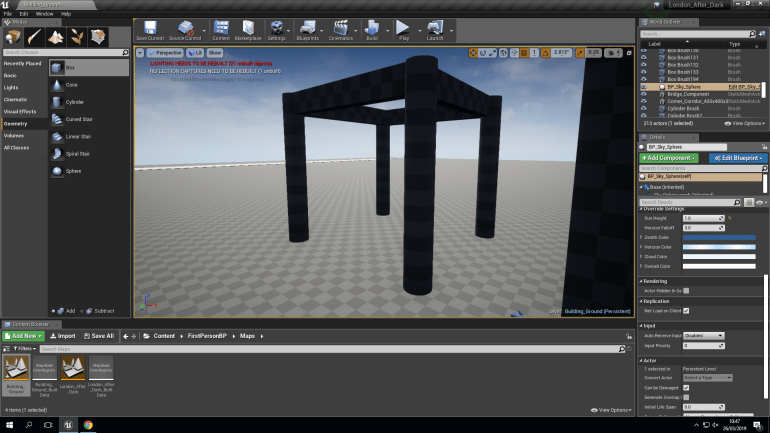Image resolution: width=770 pixels, height=433 pixels.
Task: Select the Add brush type radio
Action: [x=53, y=311]
